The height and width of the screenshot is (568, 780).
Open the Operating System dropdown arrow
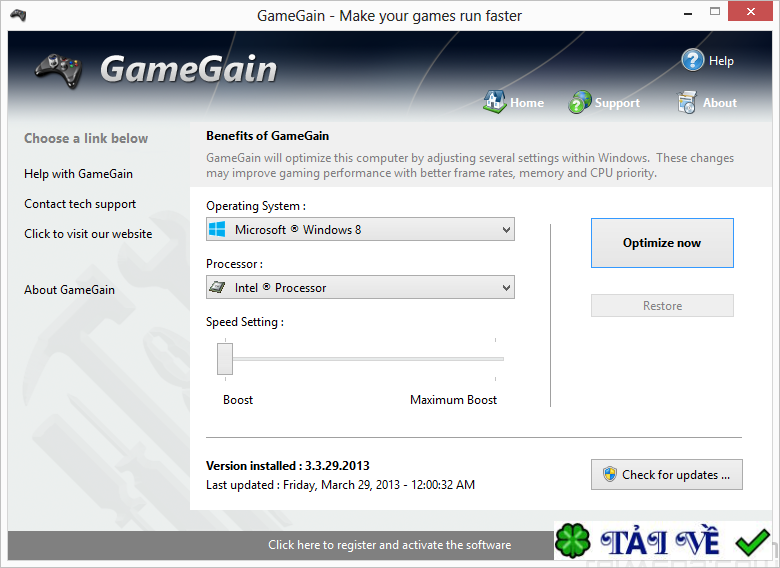click(506, 230)
